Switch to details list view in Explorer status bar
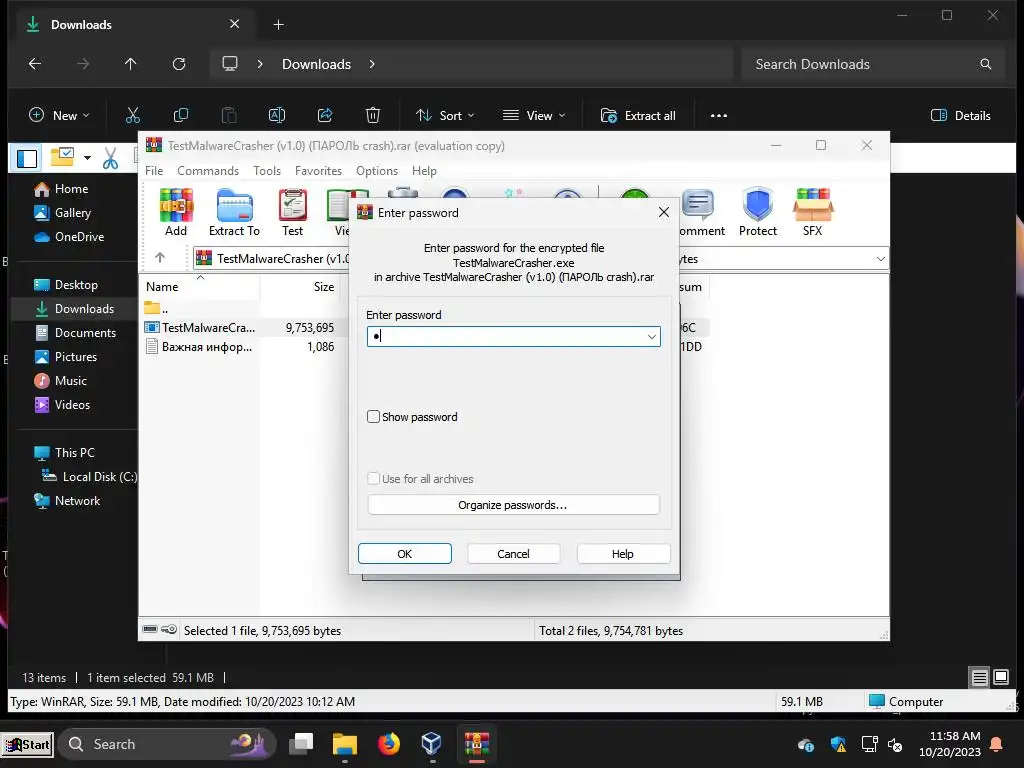 (980, 677)
